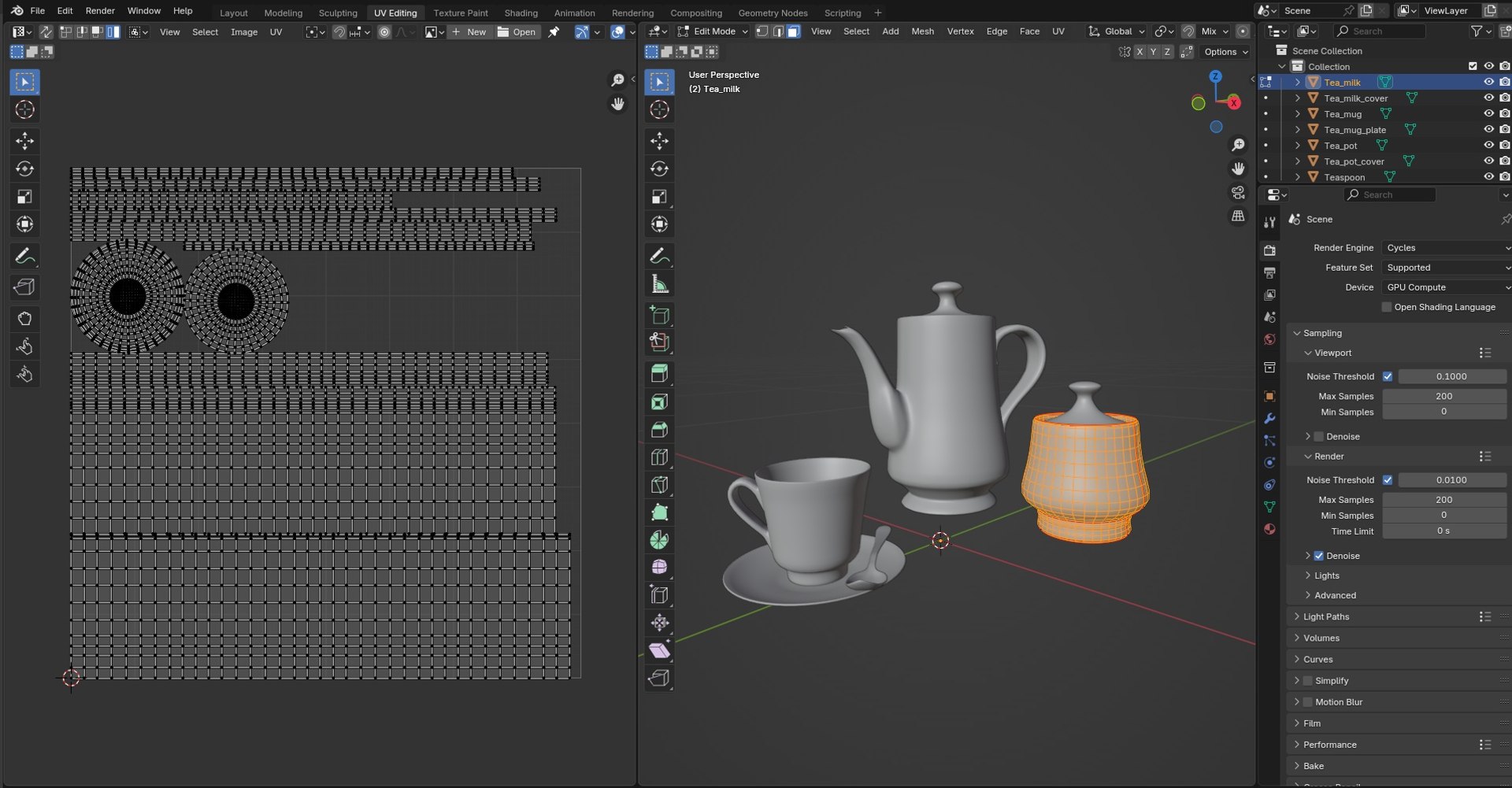
Task: Select the Spin tool
Action: click(x=659, y=540)
